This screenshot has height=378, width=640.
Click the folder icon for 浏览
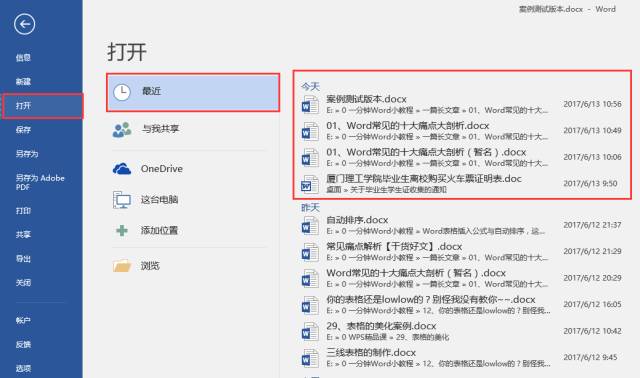tap(122, 266)
